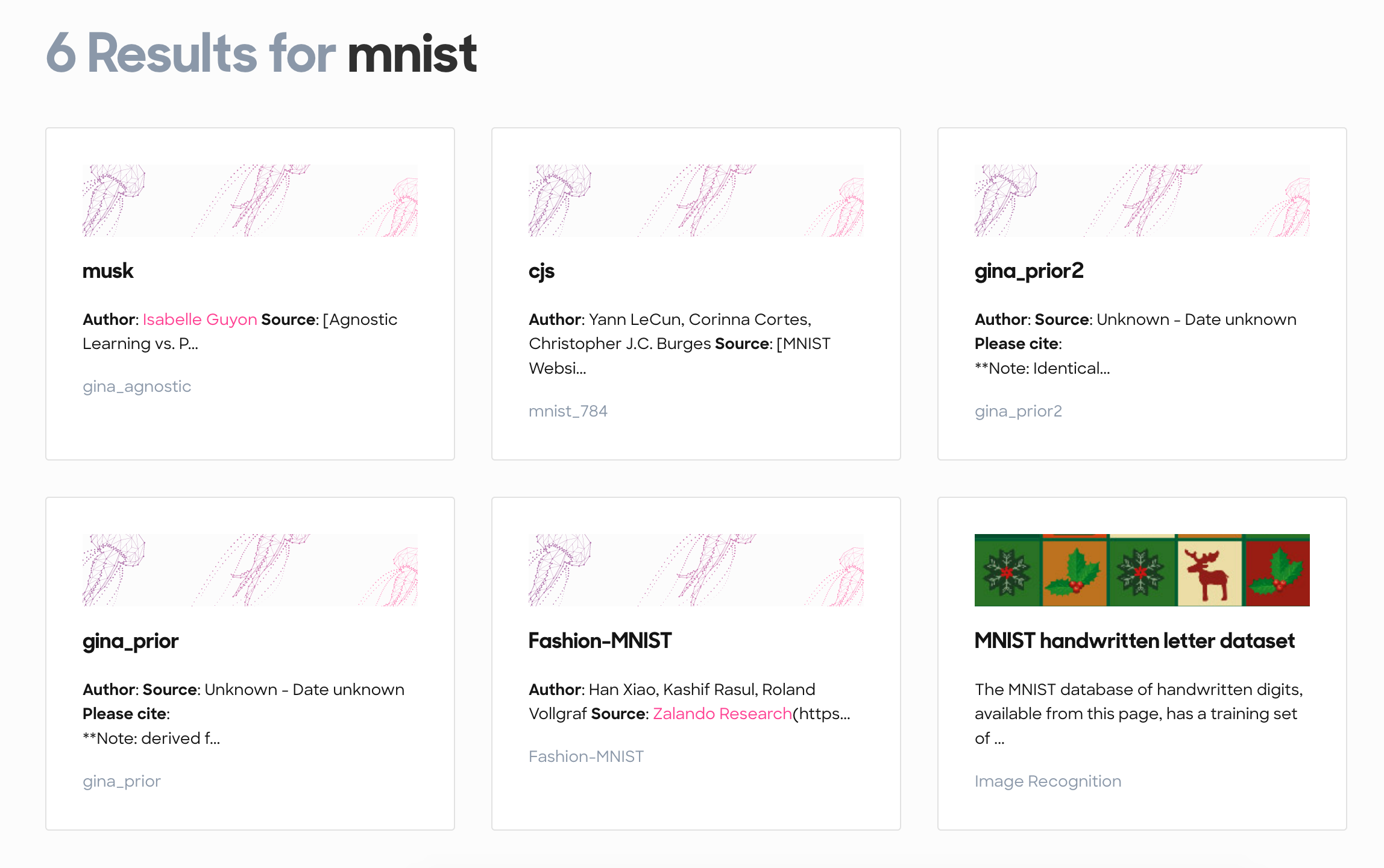Select the Fashion-MNIST tag
1384x868 pixels.
click(x=587, y=756)
